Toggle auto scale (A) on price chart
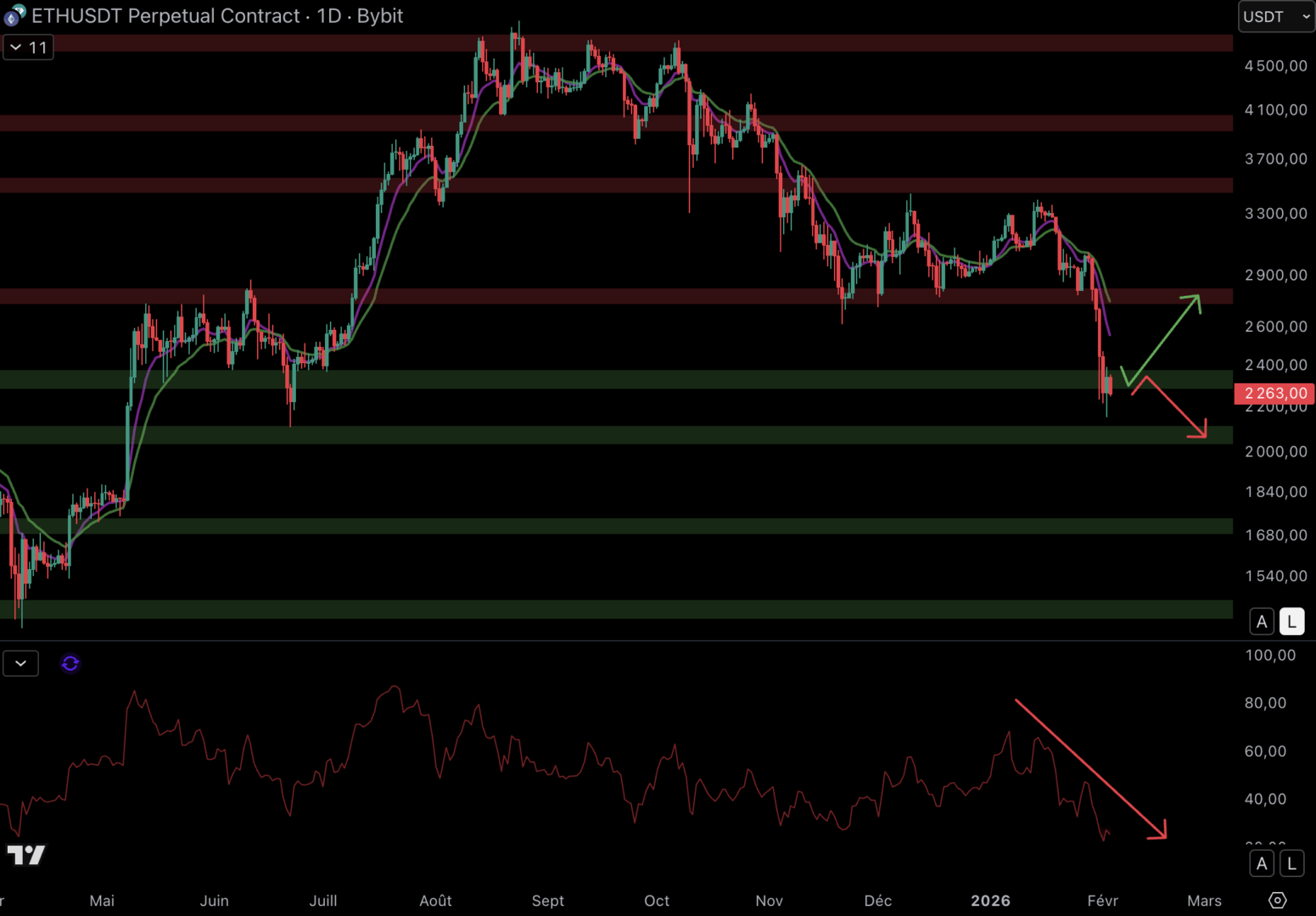Screen dimensions: 1316x916 (1262, 622)
